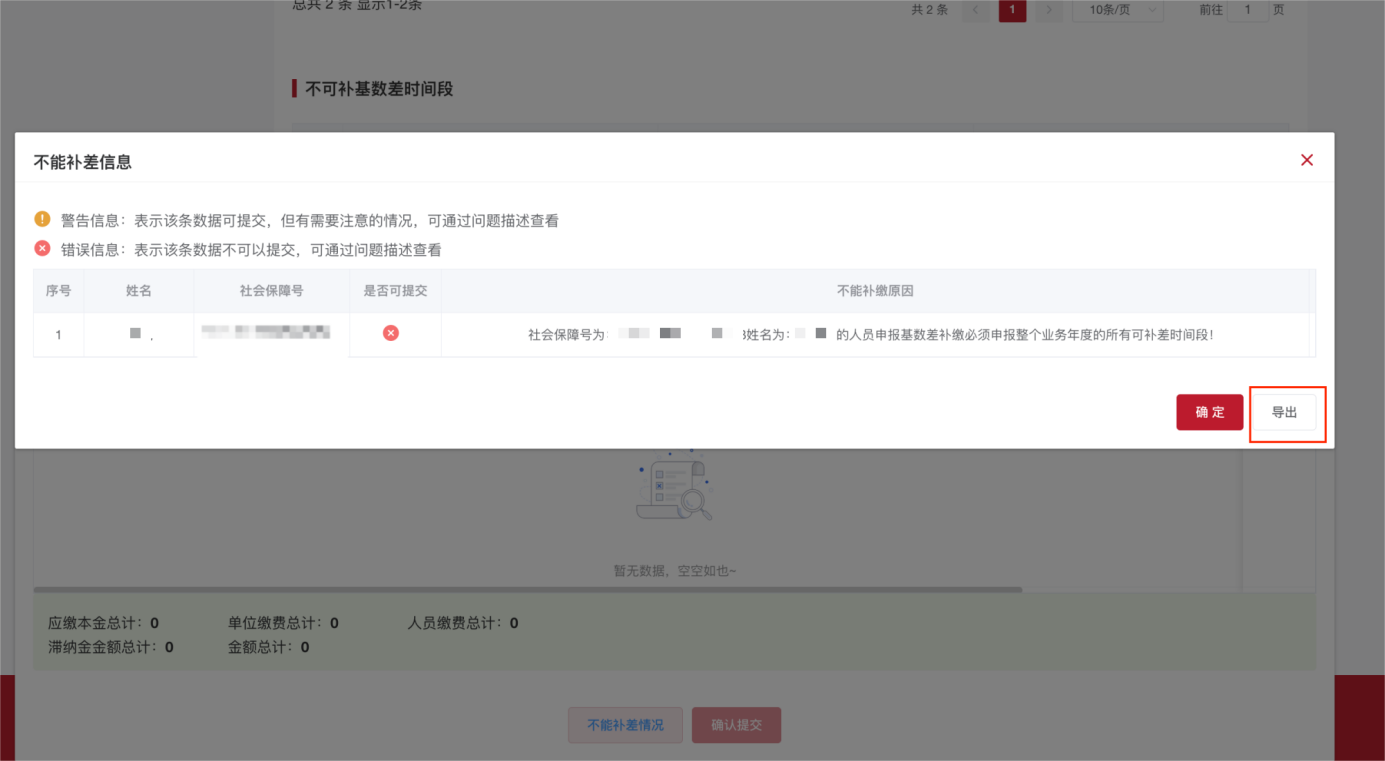Click the 是否可提交 column header
The image size is (1385, 761).
coord(395,290)
